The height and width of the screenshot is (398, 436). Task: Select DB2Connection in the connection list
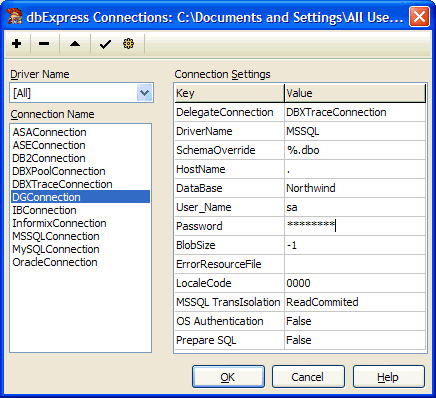click(x=80, y=158)
